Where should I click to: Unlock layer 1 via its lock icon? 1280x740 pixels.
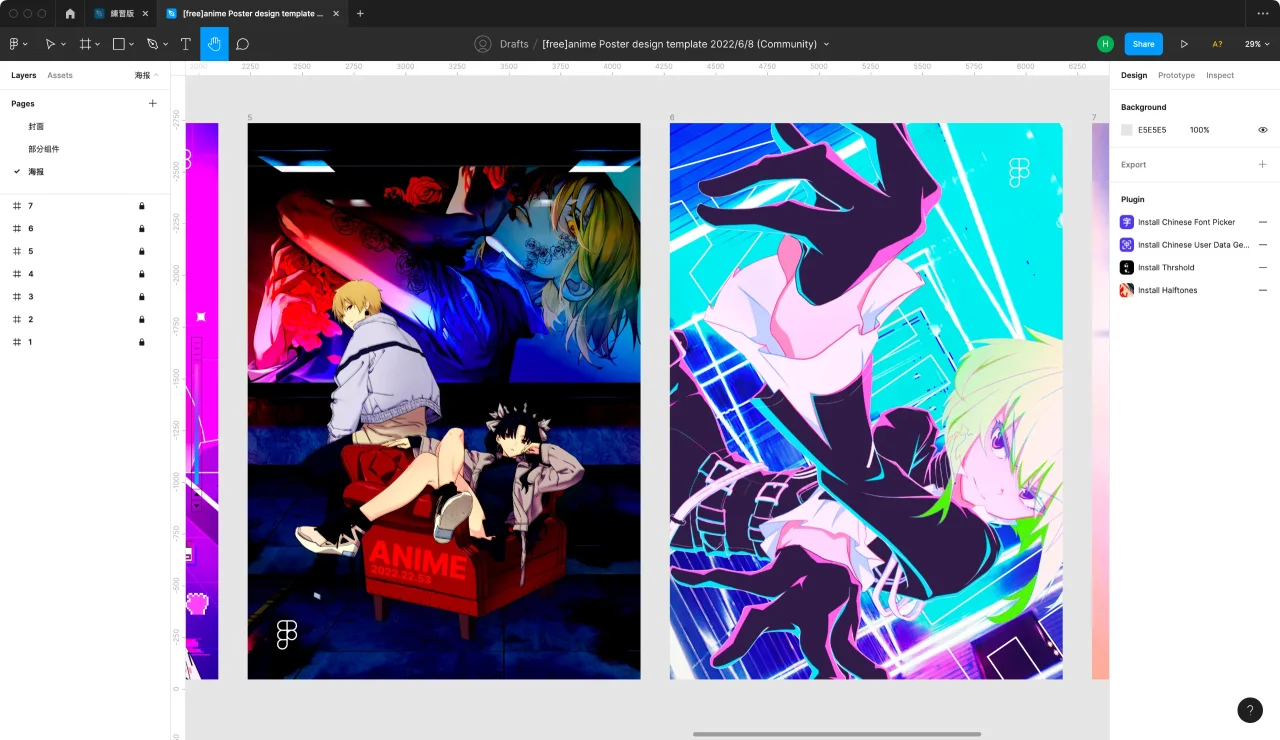(x=142, y=342)
